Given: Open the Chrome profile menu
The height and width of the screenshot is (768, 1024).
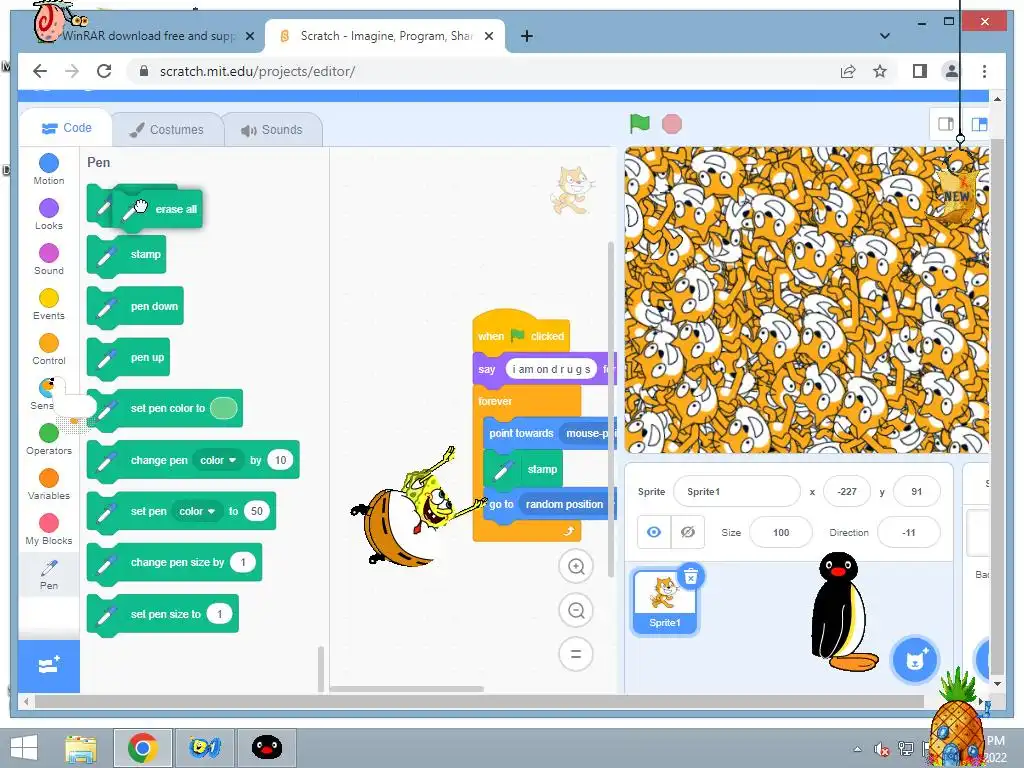Looking at the screenshot, I should [x=952, y=71].
